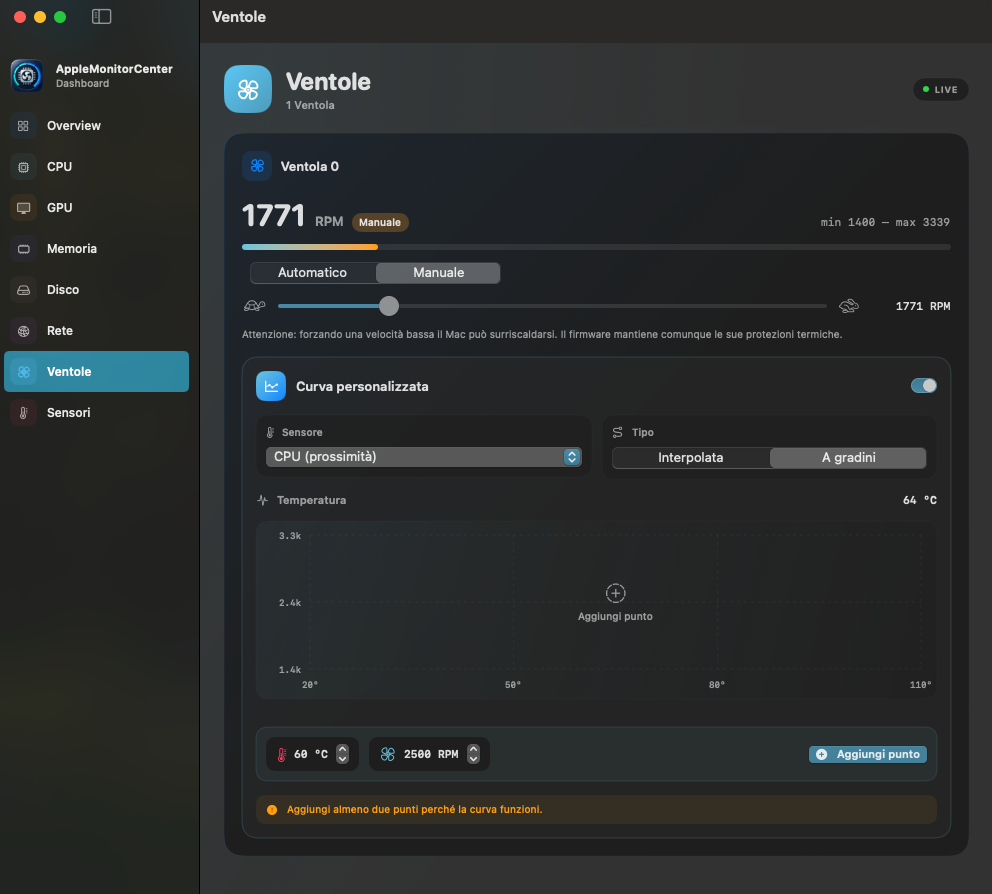Click the Sensore thermometer label icon

click(x=270, y=433)
